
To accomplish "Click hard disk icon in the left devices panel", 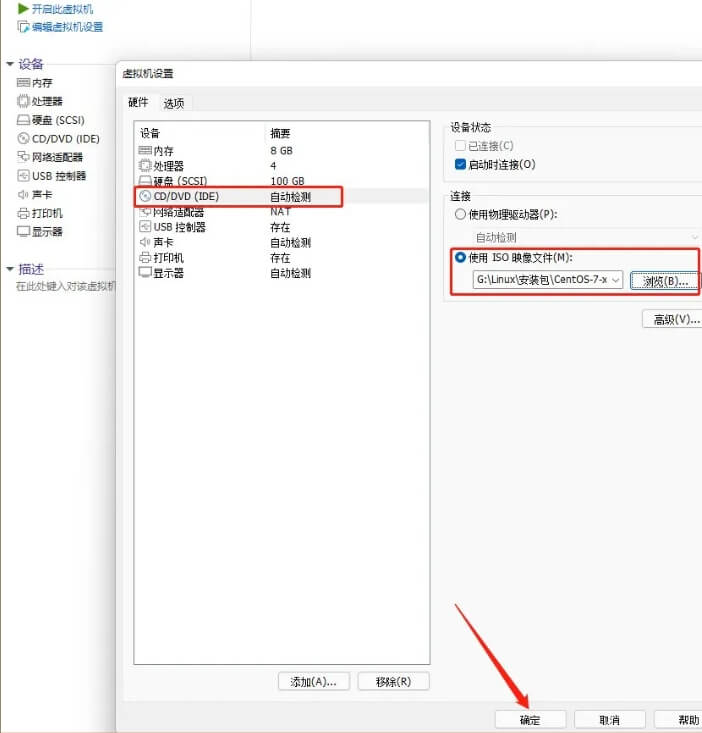I will point(23,120).
